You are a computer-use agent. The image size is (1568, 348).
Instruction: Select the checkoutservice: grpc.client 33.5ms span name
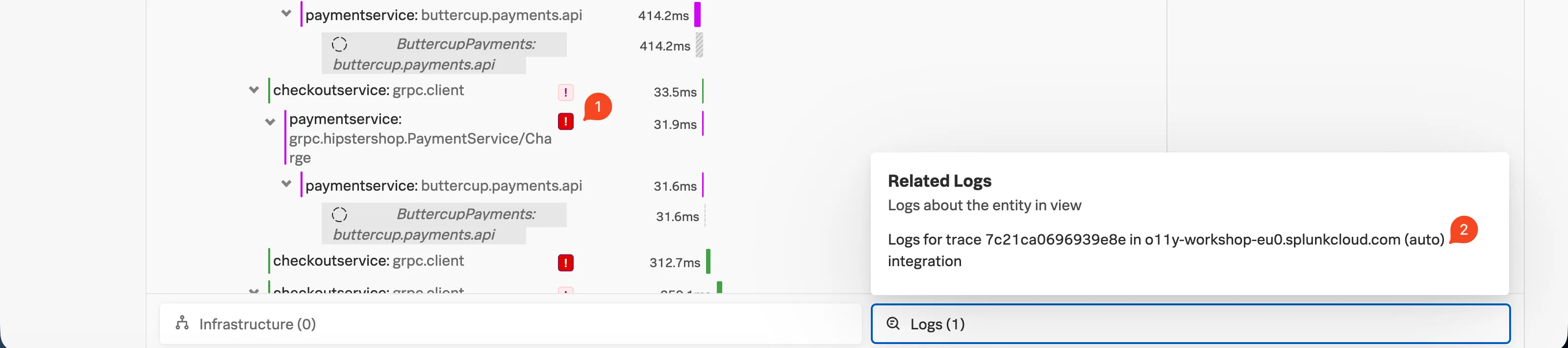368,90
